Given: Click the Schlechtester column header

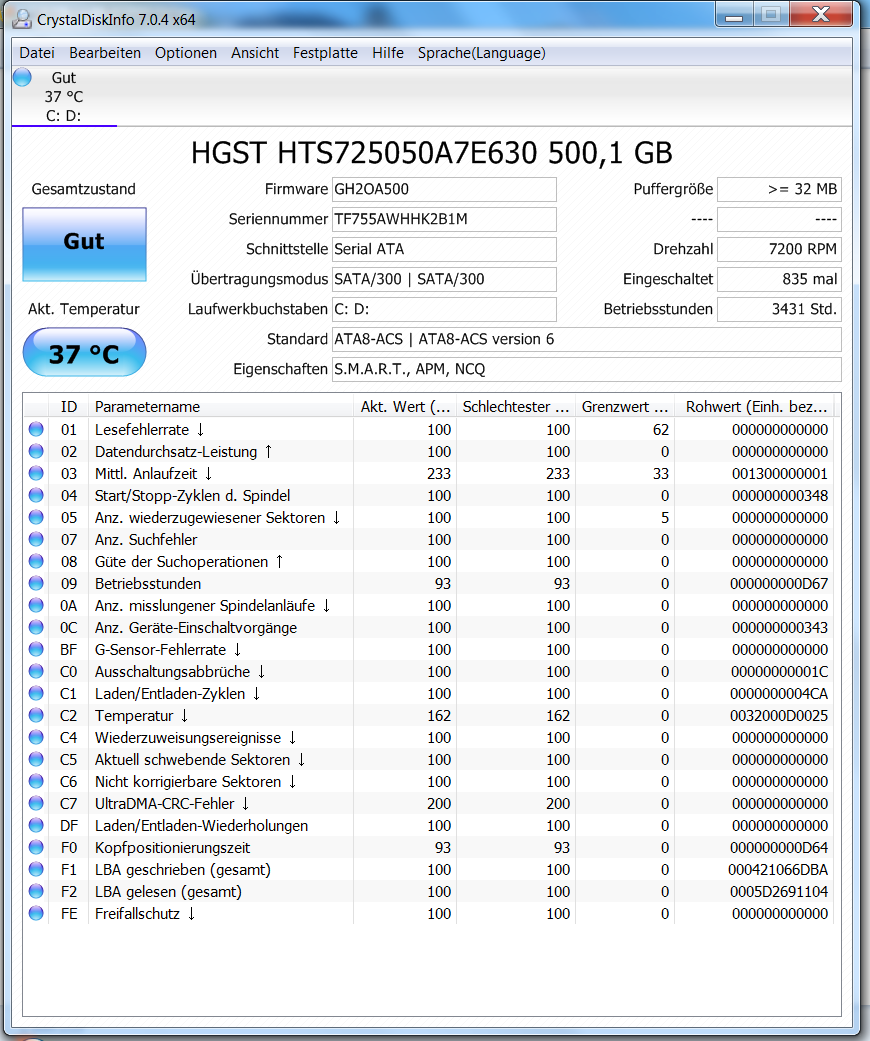Looking at the screenshot, I should click(x=515, y=406).
